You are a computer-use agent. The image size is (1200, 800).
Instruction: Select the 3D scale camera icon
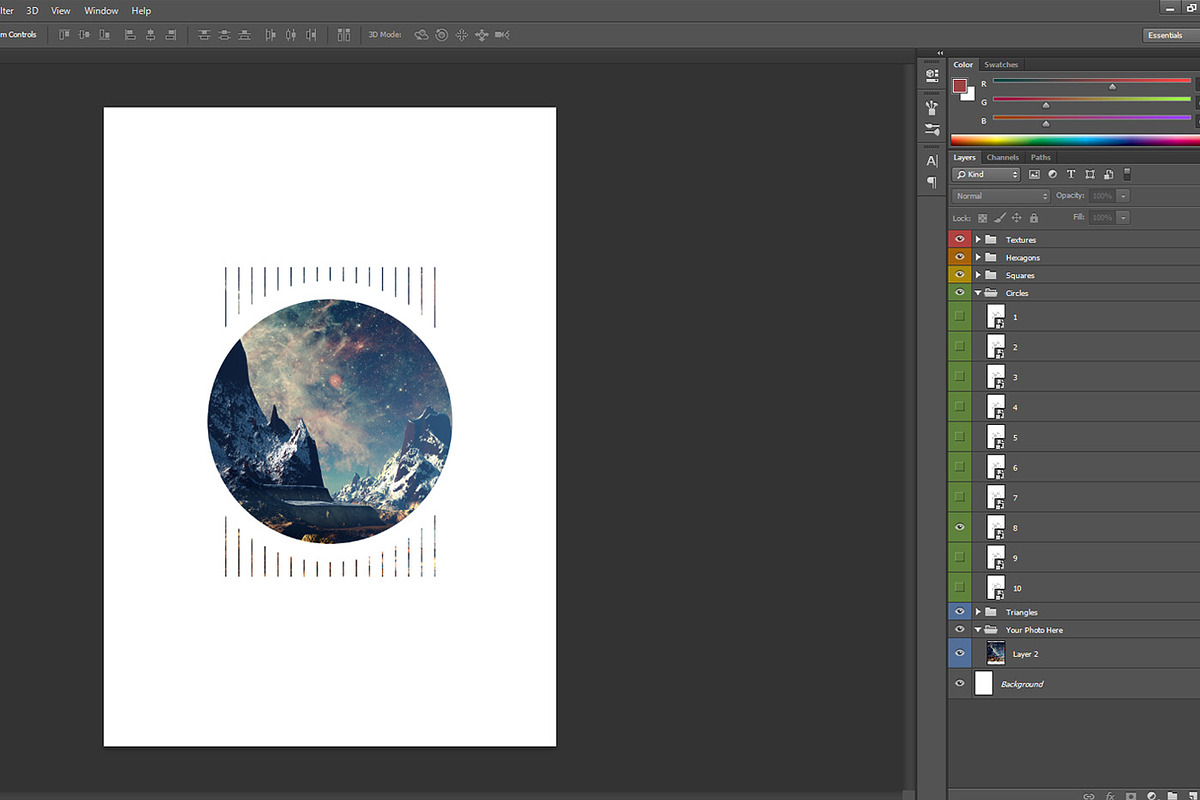click(502, 35)
